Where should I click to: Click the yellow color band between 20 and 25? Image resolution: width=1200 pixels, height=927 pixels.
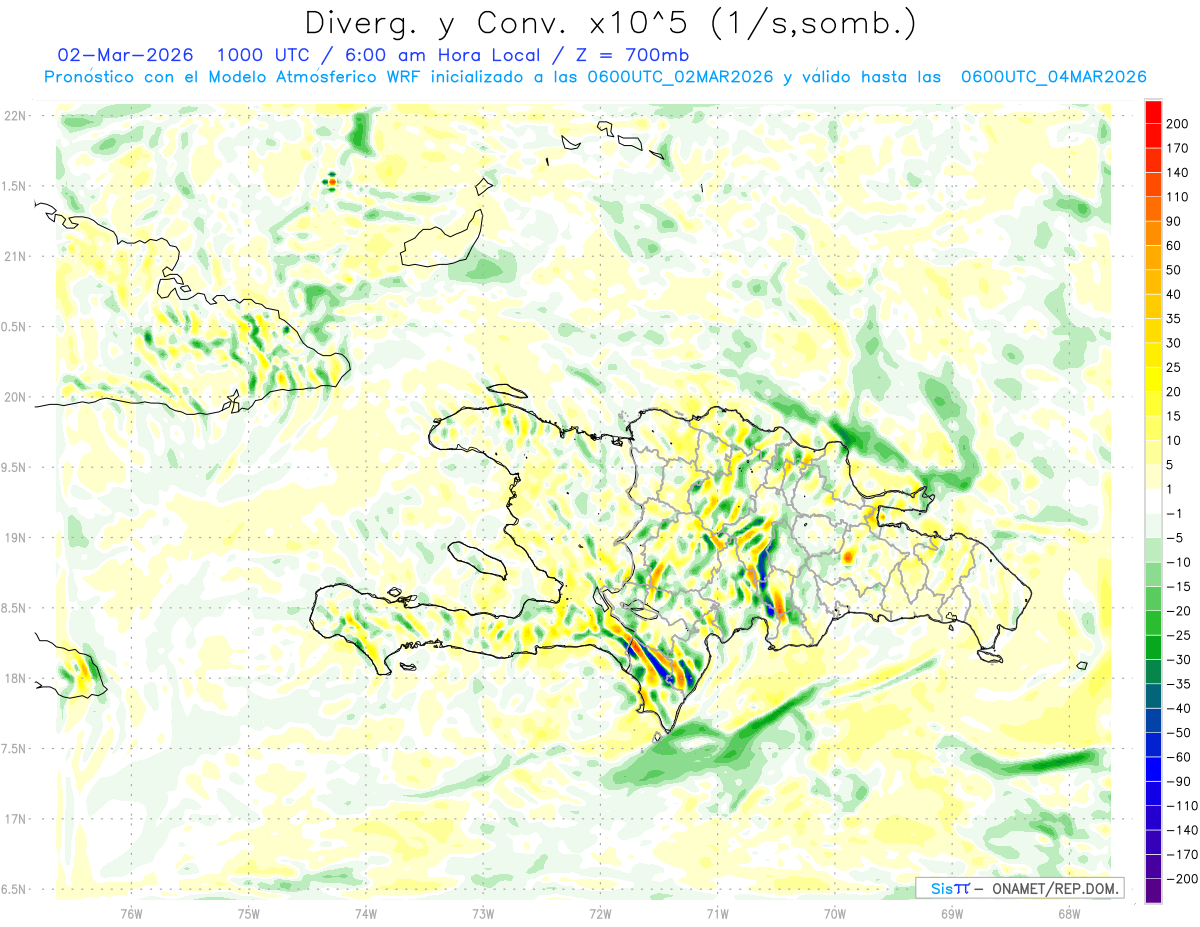(x=1153, y=380)
